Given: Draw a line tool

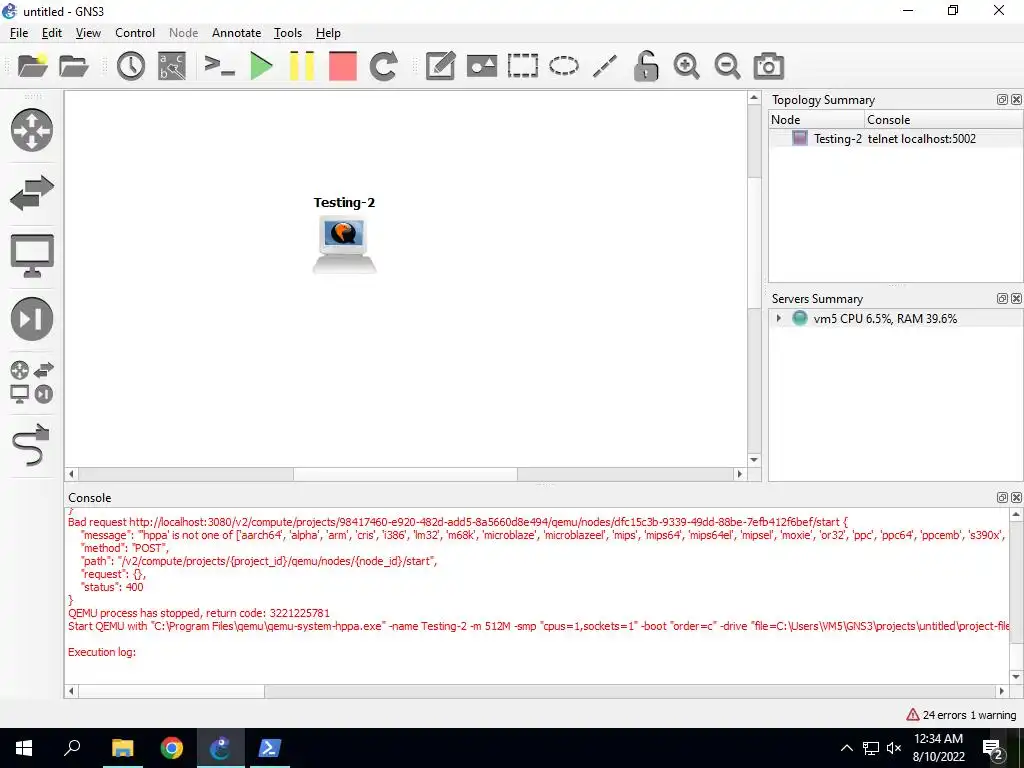Looking at the screenshot, I should [605, 66].
